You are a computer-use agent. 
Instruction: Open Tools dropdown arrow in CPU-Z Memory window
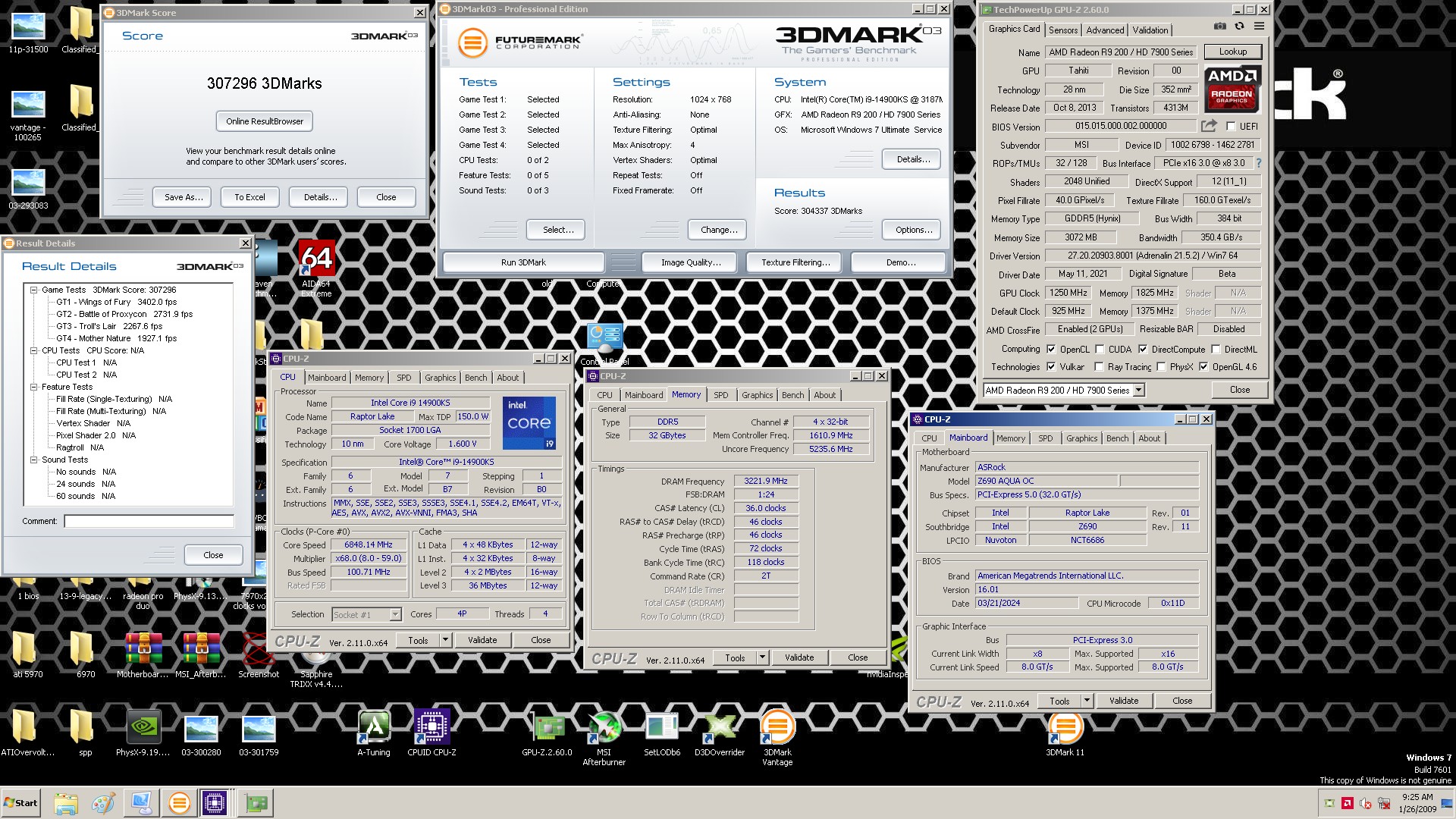pos(762,658)
